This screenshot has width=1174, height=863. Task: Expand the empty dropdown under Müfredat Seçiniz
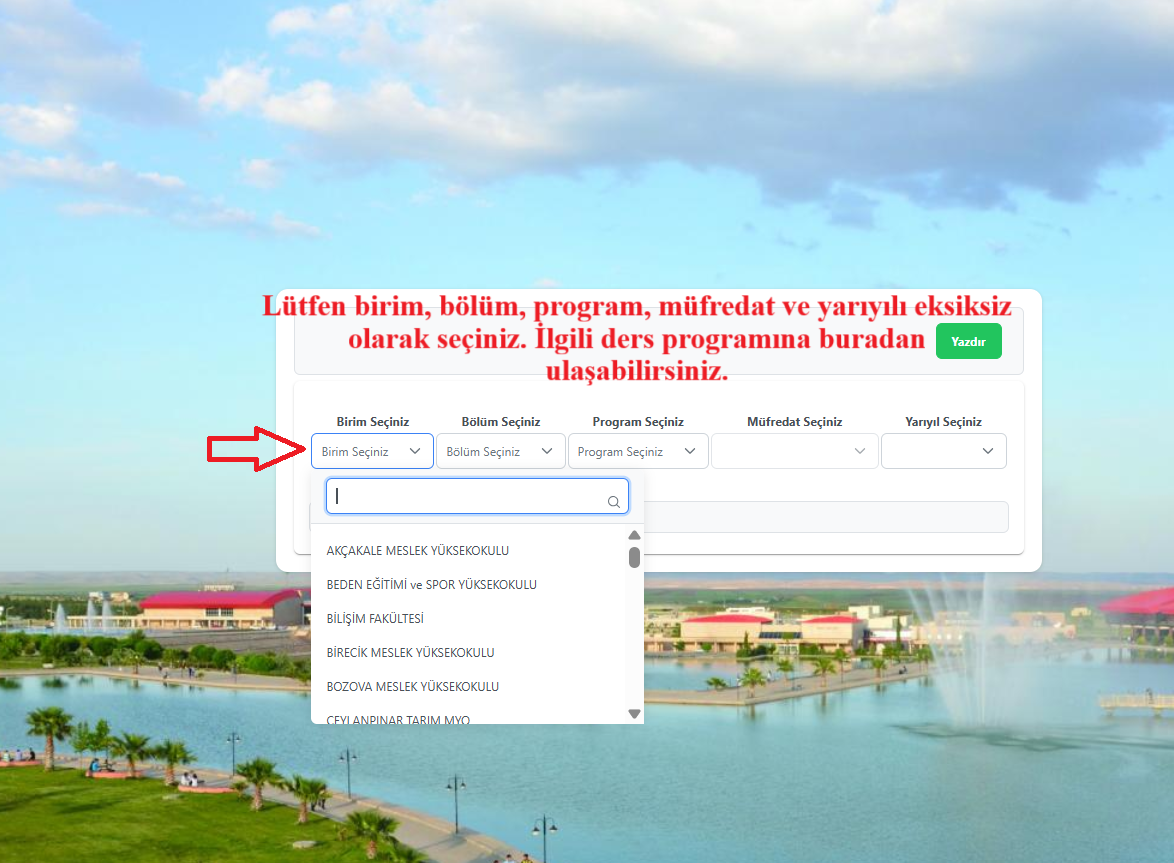794,451
